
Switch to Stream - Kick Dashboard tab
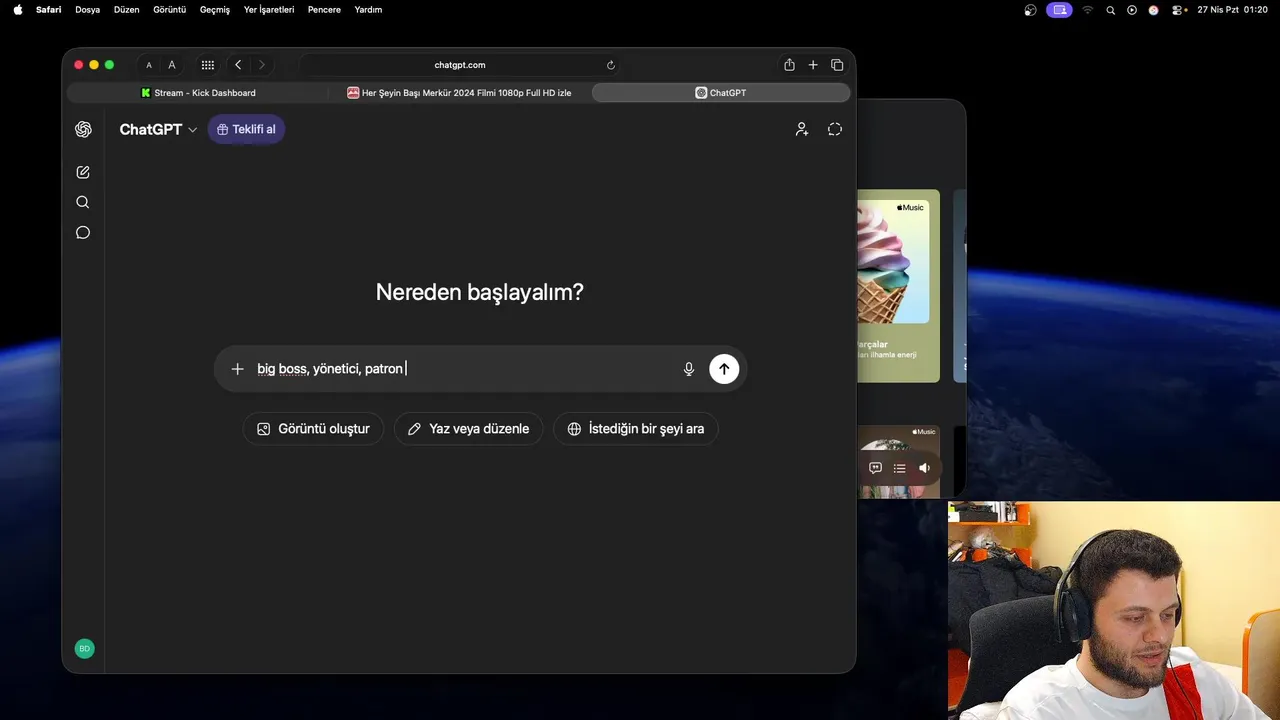198,93
